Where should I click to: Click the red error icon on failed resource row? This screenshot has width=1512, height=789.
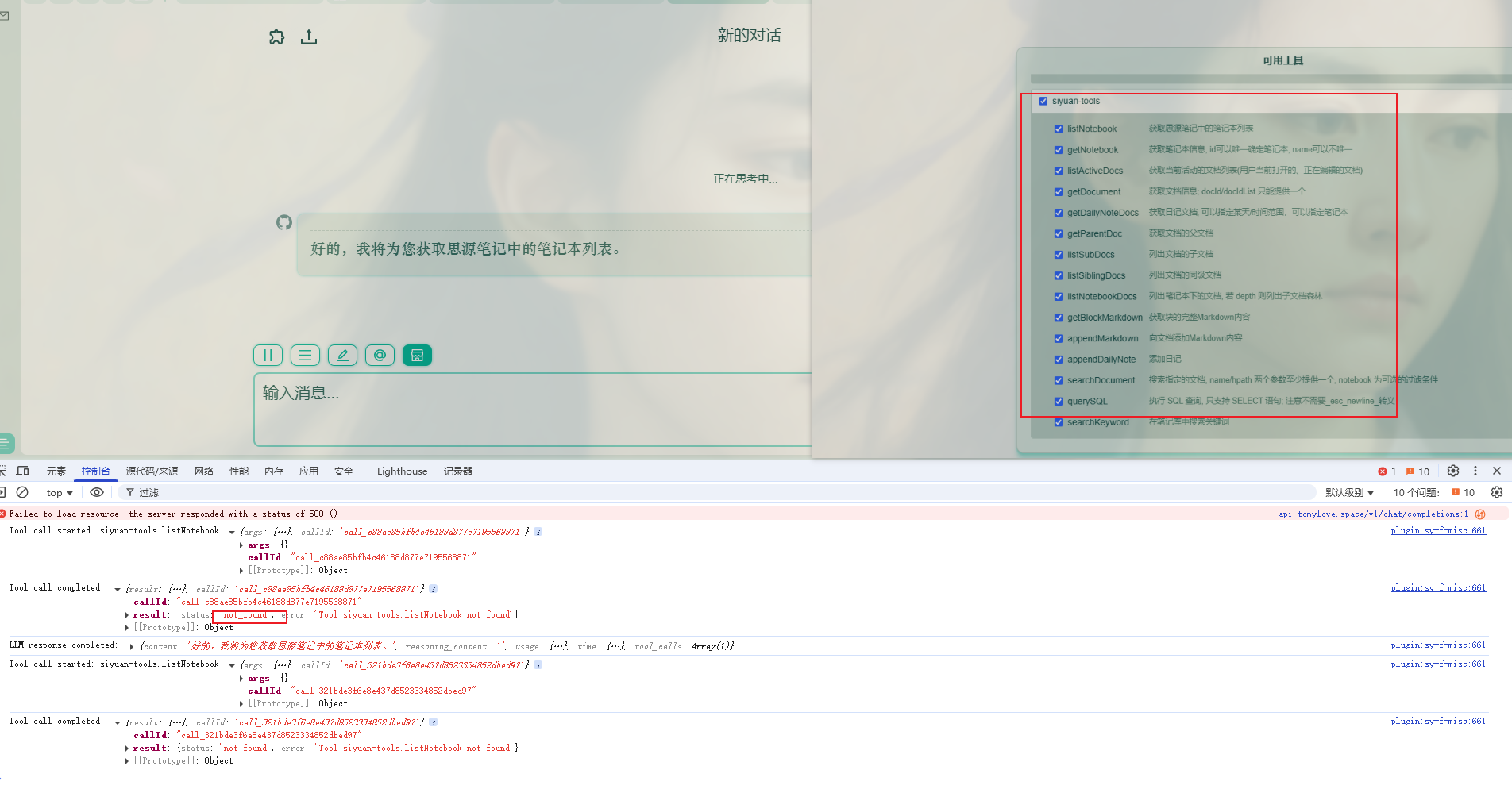(x=3, y=514)
